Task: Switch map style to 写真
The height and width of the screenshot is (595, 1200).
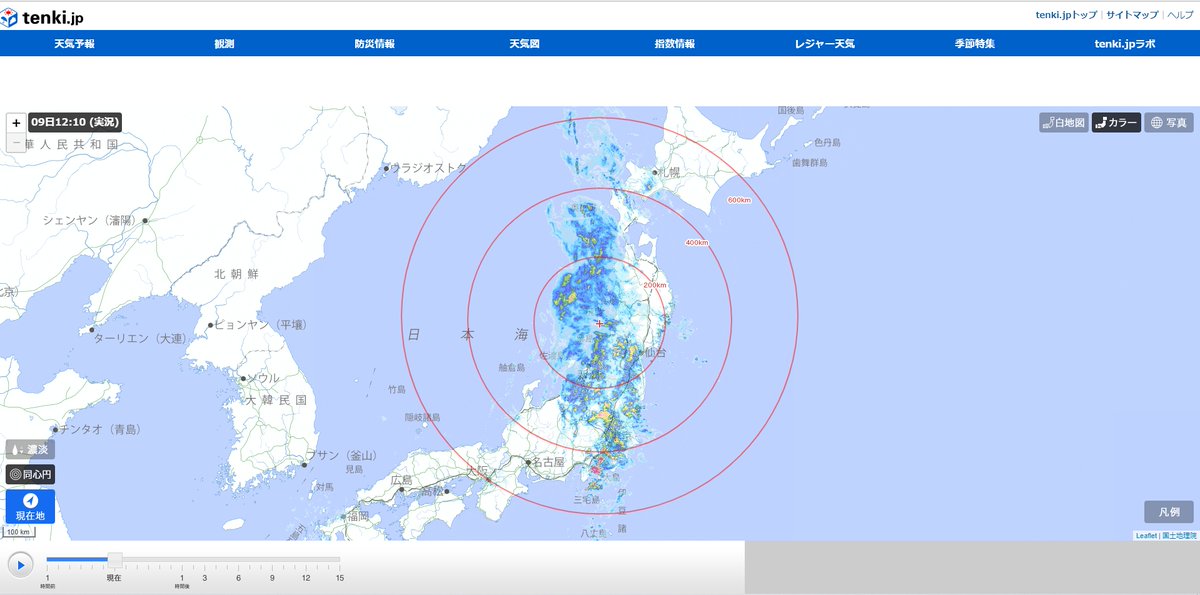Action: tap(1169, 123)
